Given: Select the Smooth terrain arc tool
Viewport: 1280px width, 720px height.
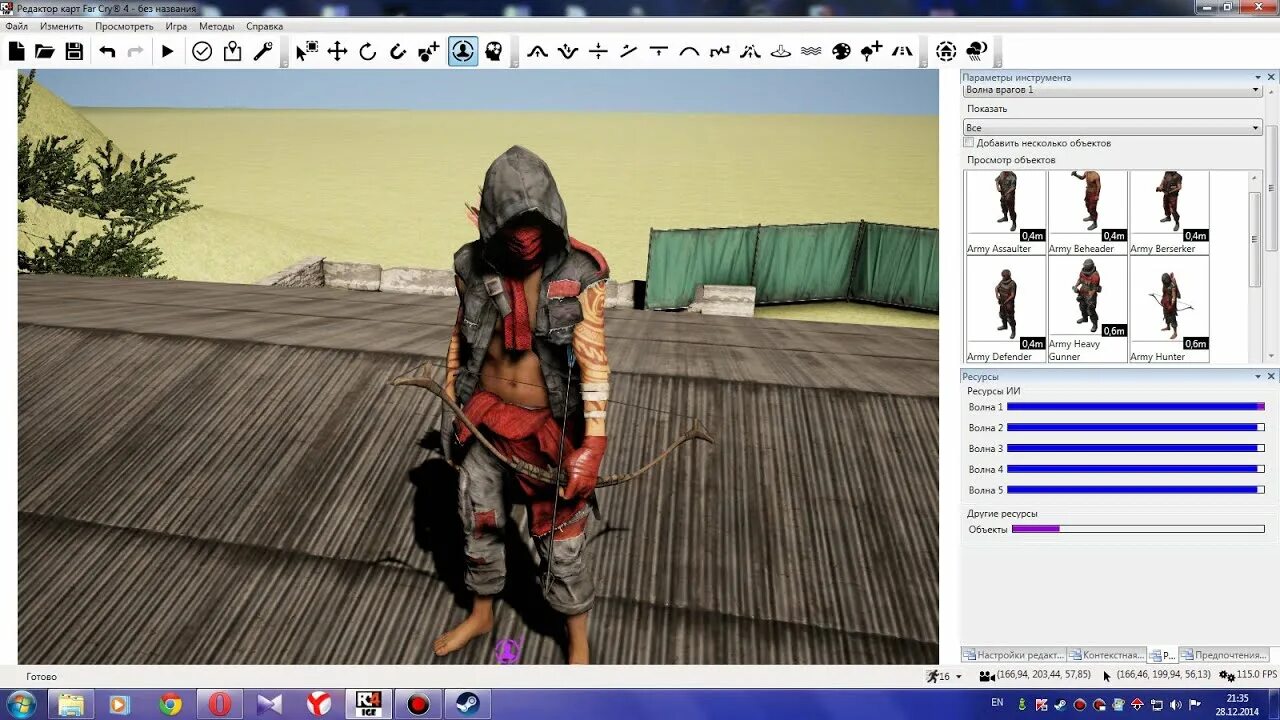Looking at the screenshot, I should coord(689,51).
